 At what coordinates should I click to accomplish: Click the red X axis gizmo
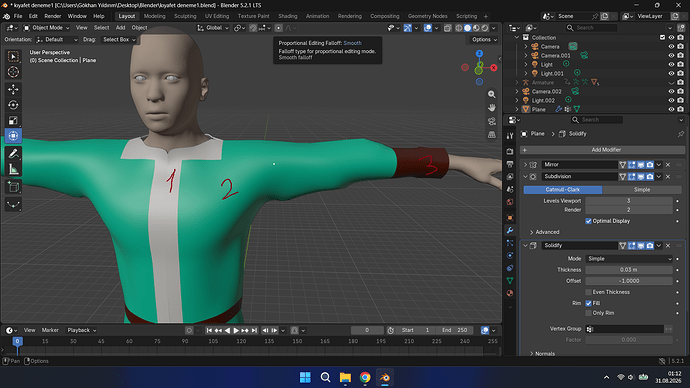pos(494,68)
